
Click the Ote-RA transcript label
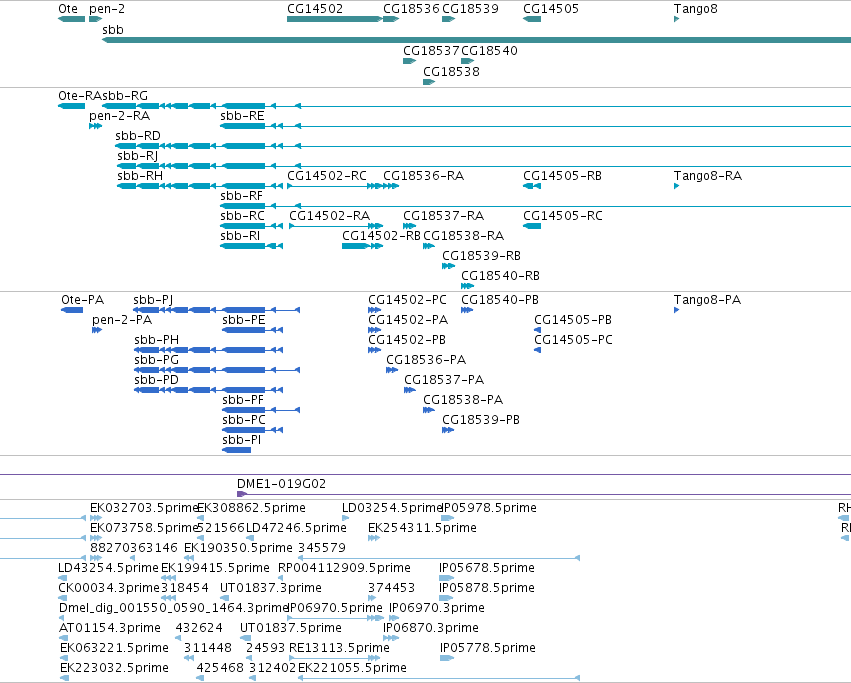(x=80, y=96)
